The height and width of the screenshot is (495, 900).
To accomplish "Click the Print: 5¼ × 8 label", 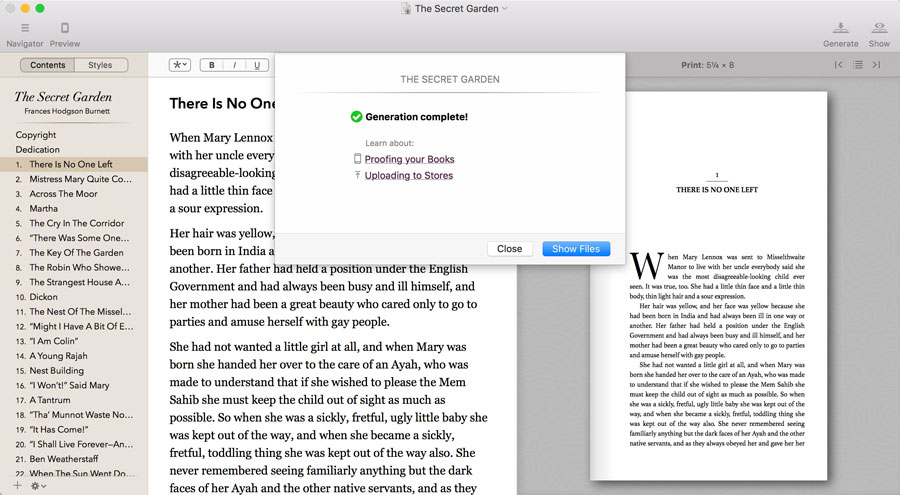I will (707, 65).
